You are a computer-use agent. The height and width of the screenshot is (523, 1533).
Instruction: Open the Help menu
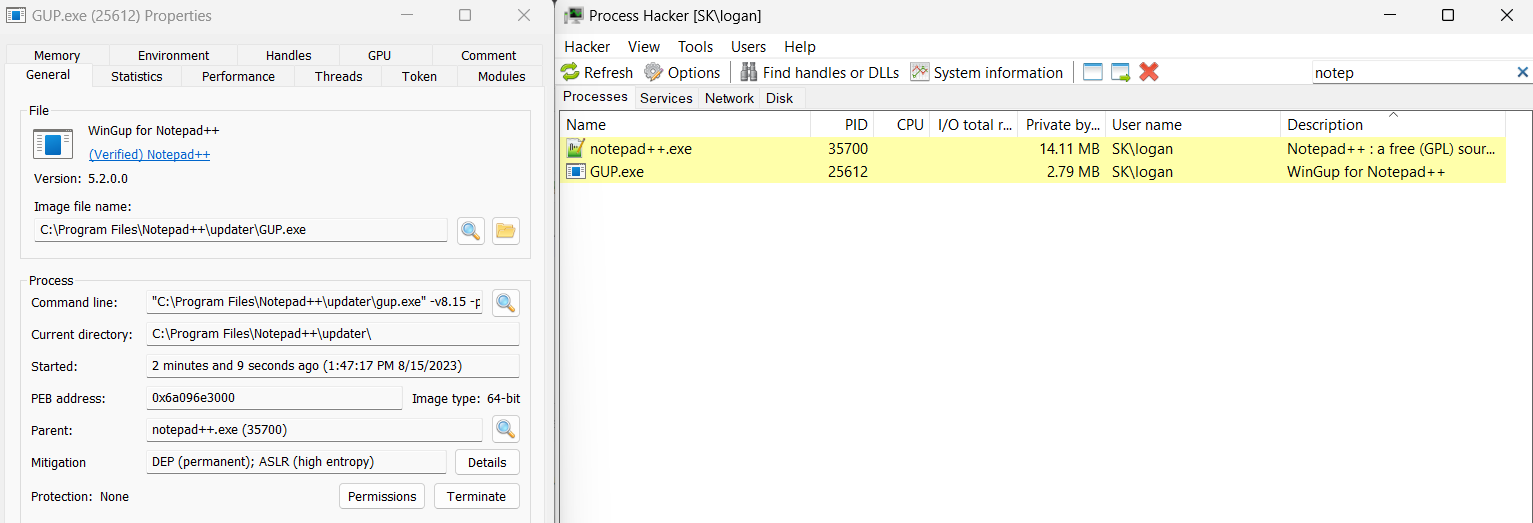(800, 47)
